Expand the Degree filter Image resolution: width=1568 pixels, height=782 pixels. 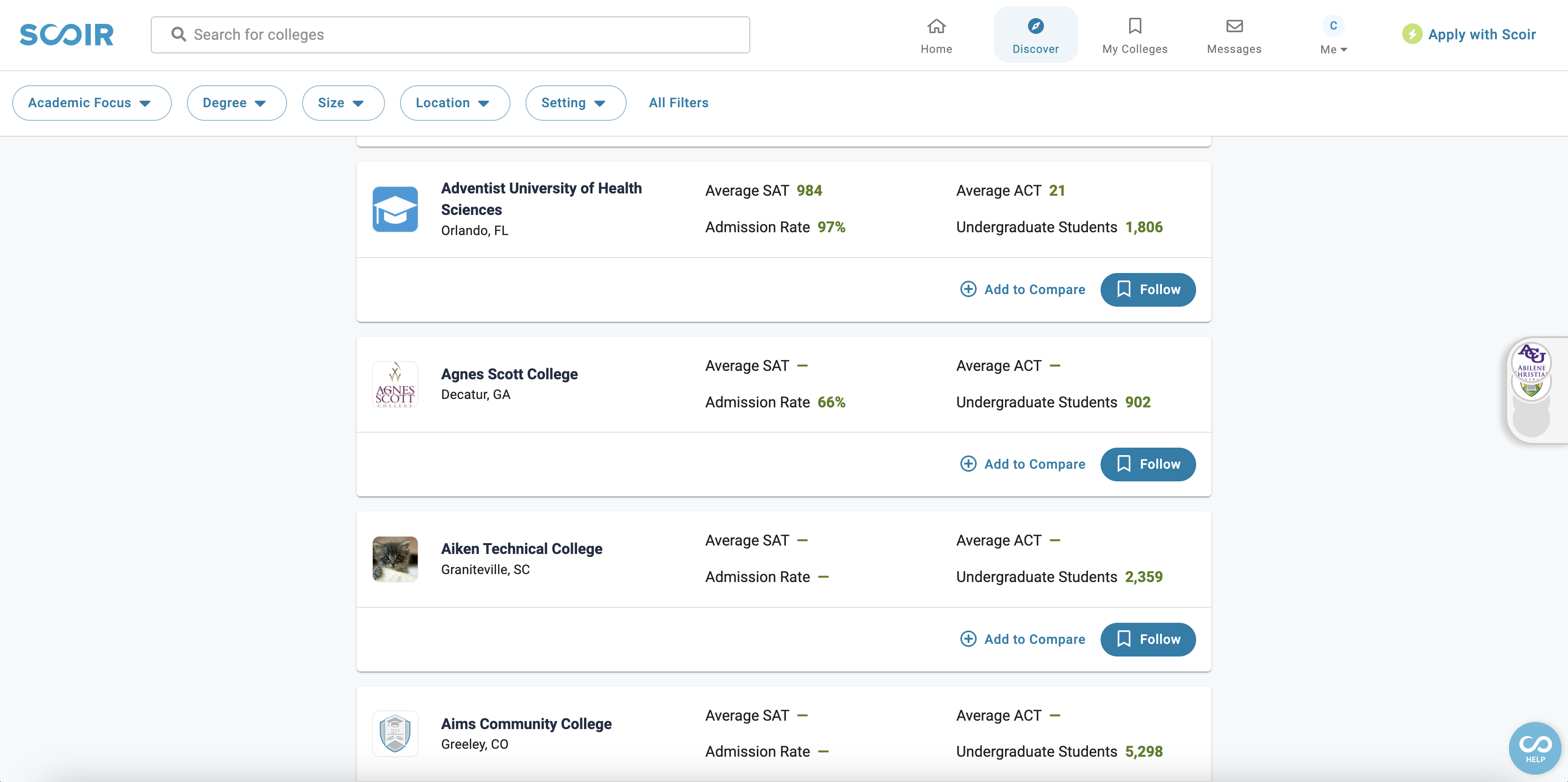click(236, 103)
